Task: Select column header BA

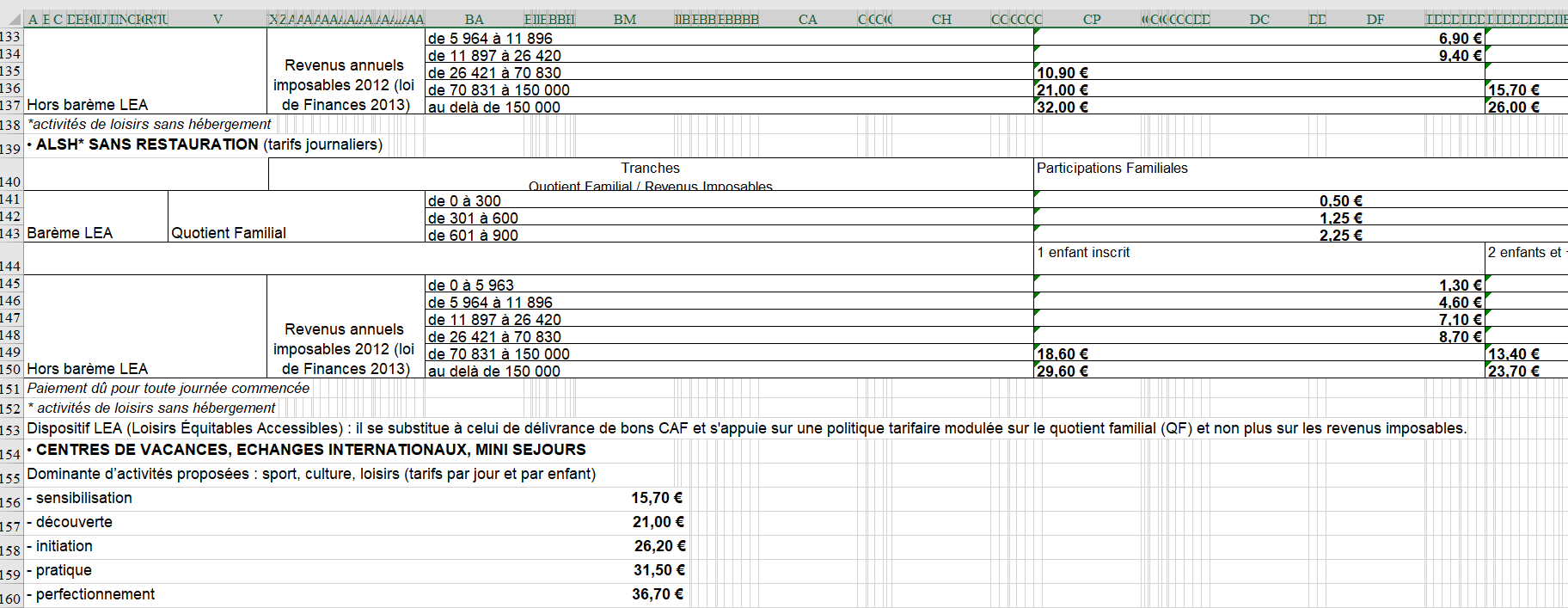Action: click(474, 19)
